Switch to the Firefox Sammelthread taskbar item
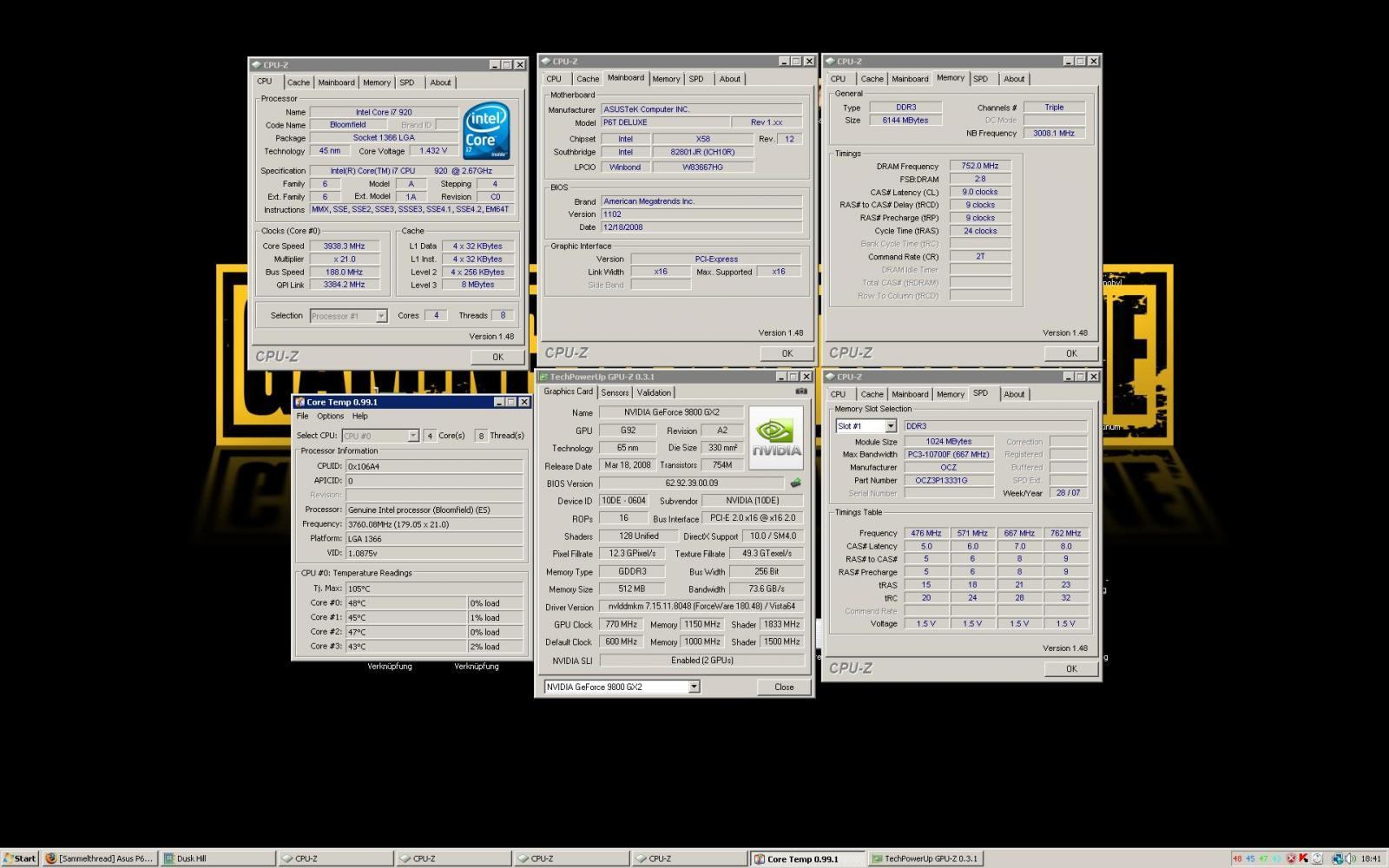Viewport: 1389px width, 868px height. [99, 858]
